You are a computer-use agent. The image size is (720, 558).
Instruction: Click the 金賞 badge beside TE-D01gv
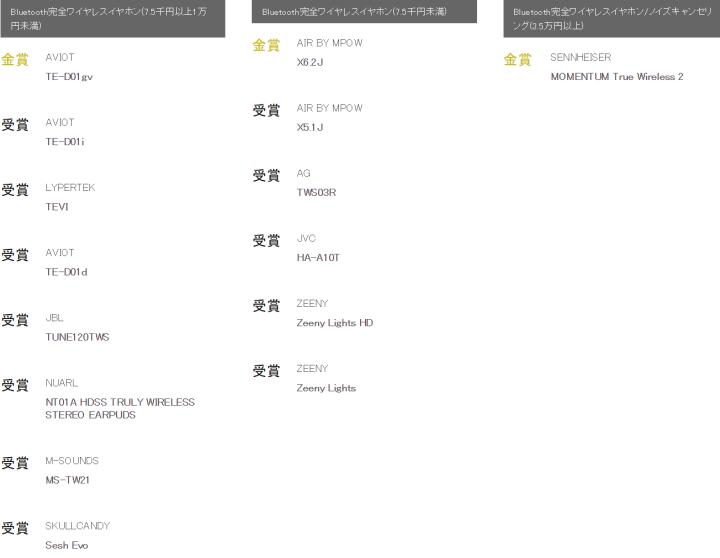tap(15, 60)
